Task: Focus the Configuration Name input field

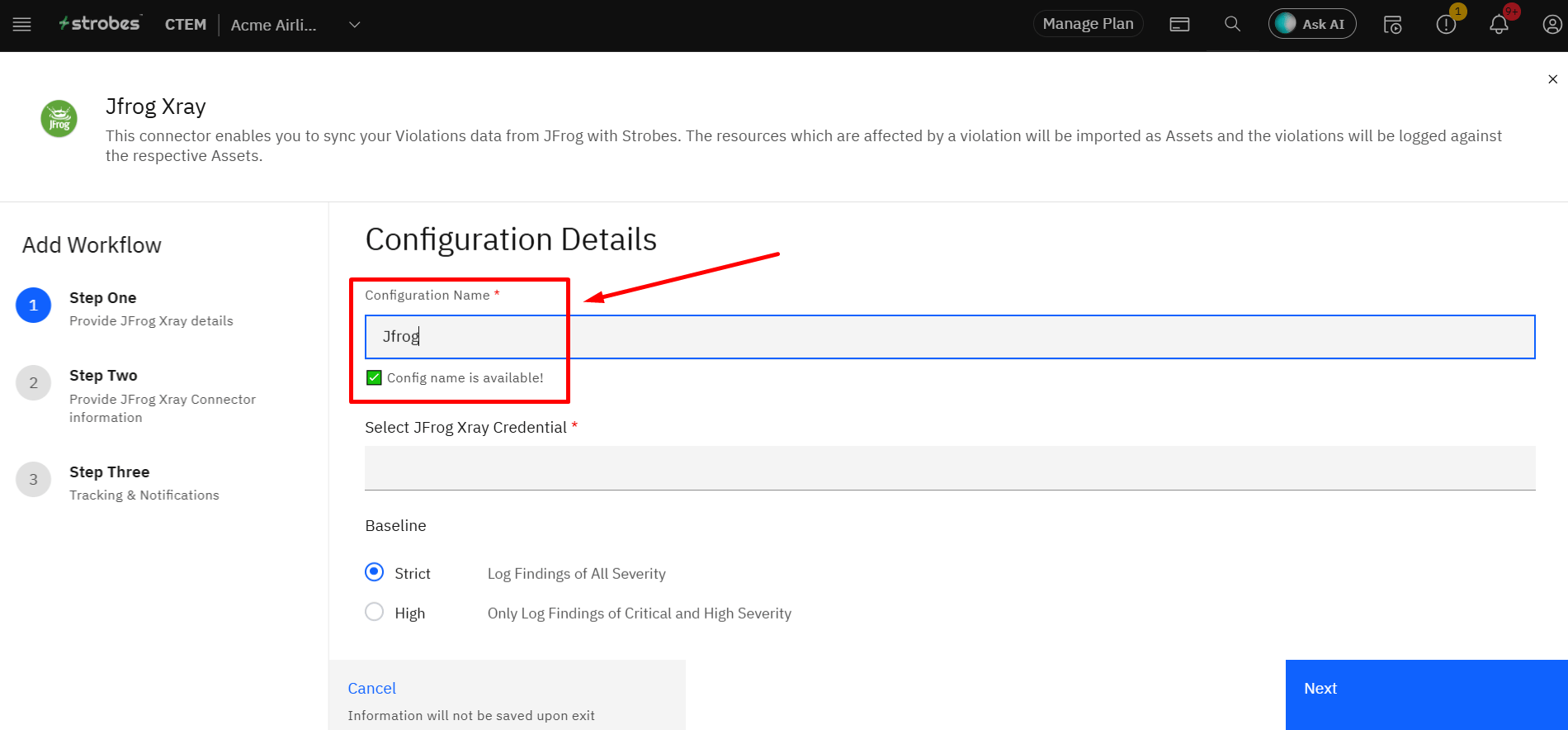Action: [x=950, y=337]
